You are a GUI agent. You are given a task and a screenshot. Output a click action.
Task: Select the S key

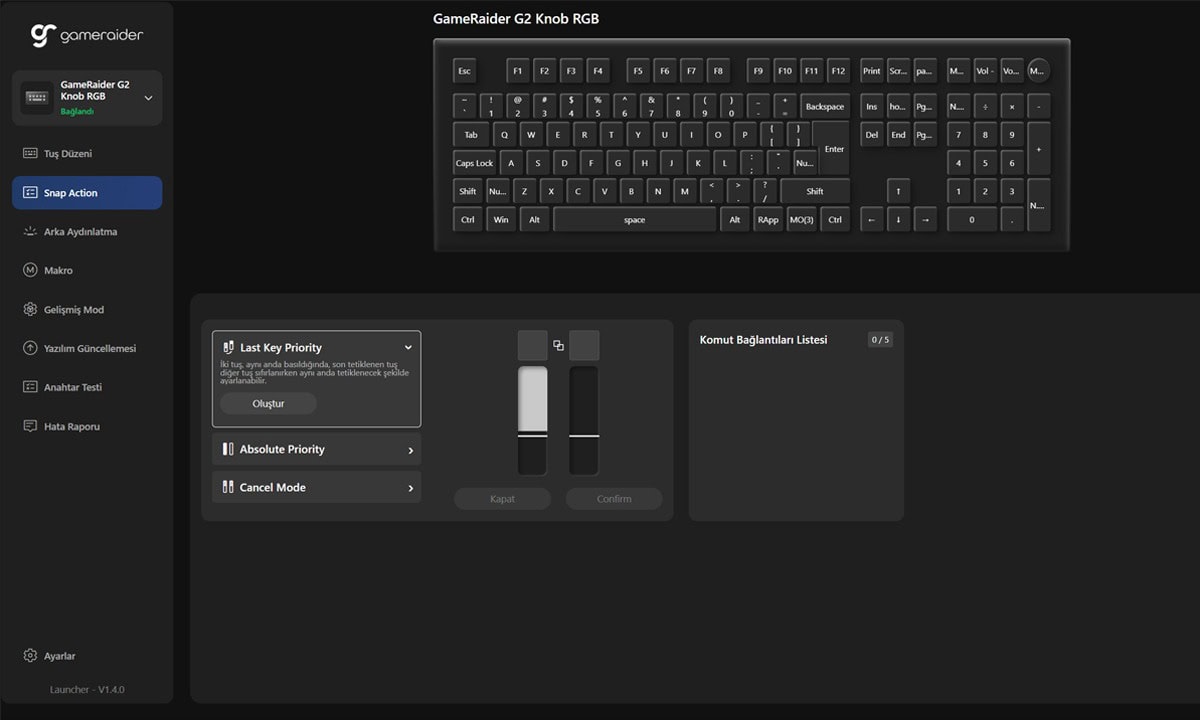[x=538, y=163]
